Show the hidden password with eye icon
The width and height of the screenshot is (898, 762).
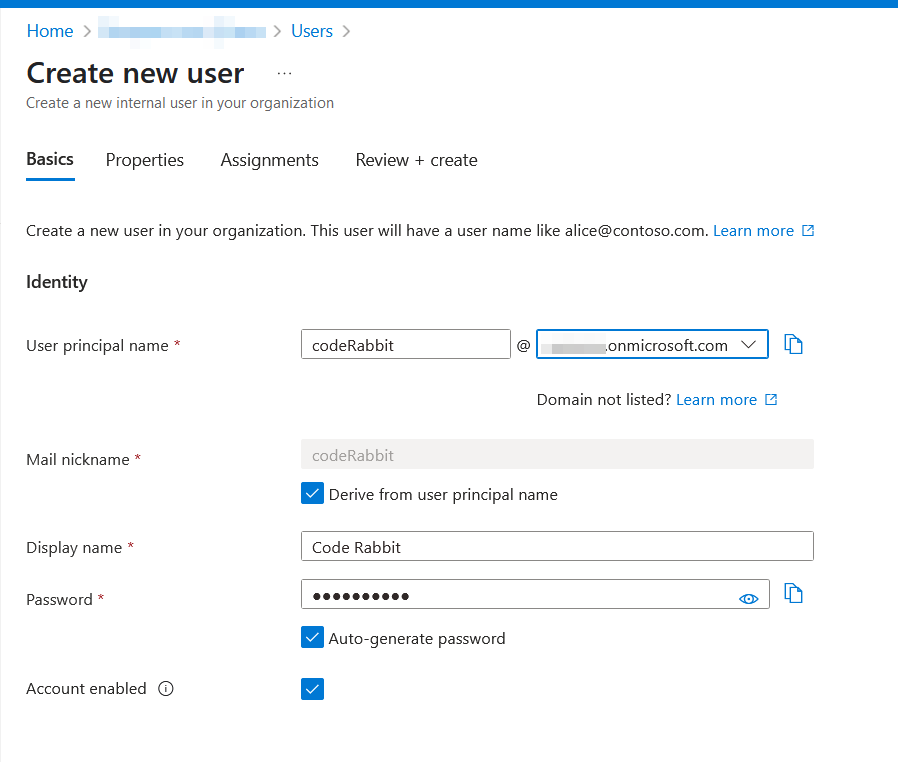[x=749, y=598]
